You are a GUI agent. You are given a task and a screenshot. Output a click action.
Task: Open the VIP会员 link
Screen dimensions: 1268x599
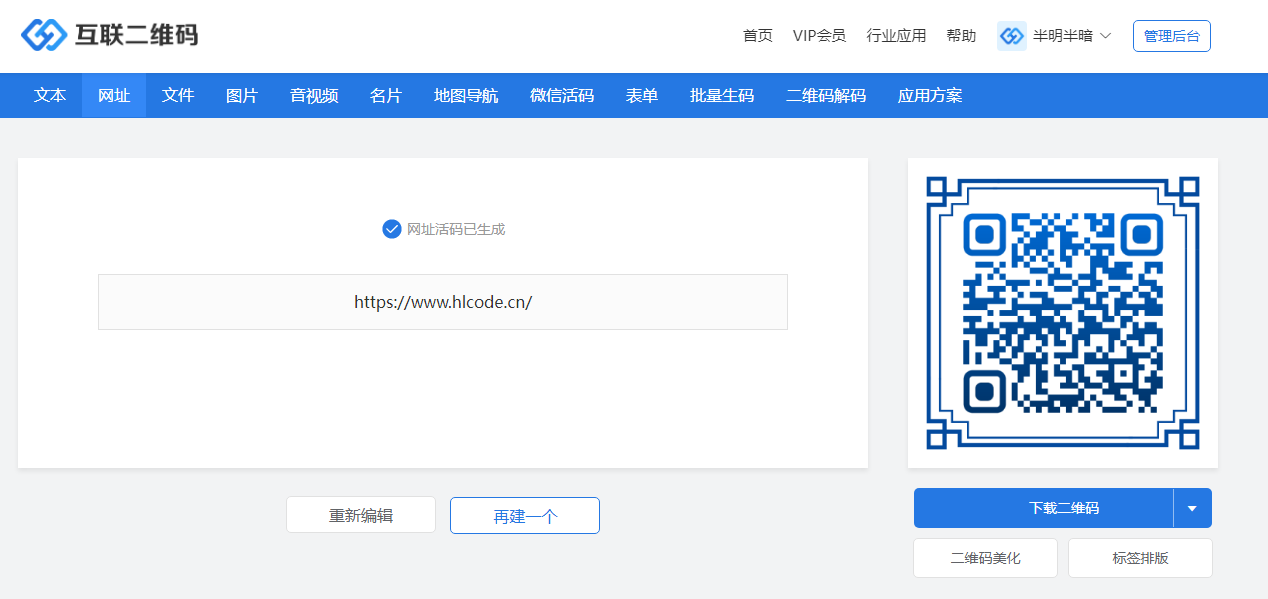click(819, 36)
